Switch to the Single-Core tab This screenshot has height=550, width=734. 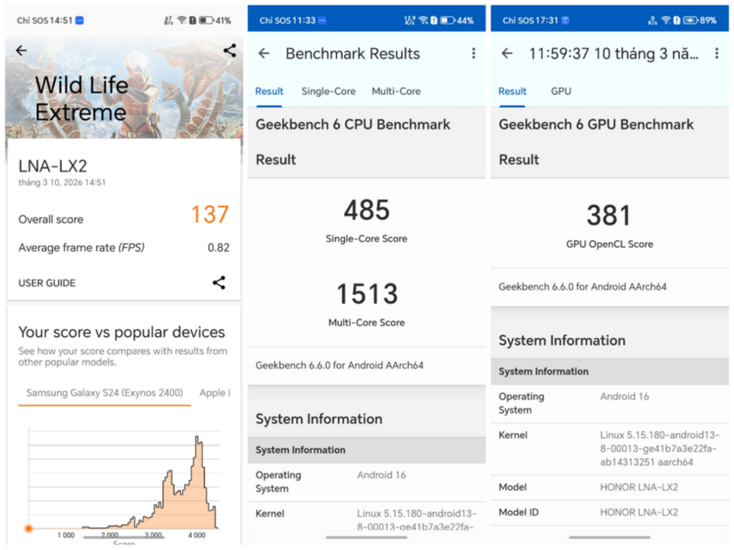[328, 92]
